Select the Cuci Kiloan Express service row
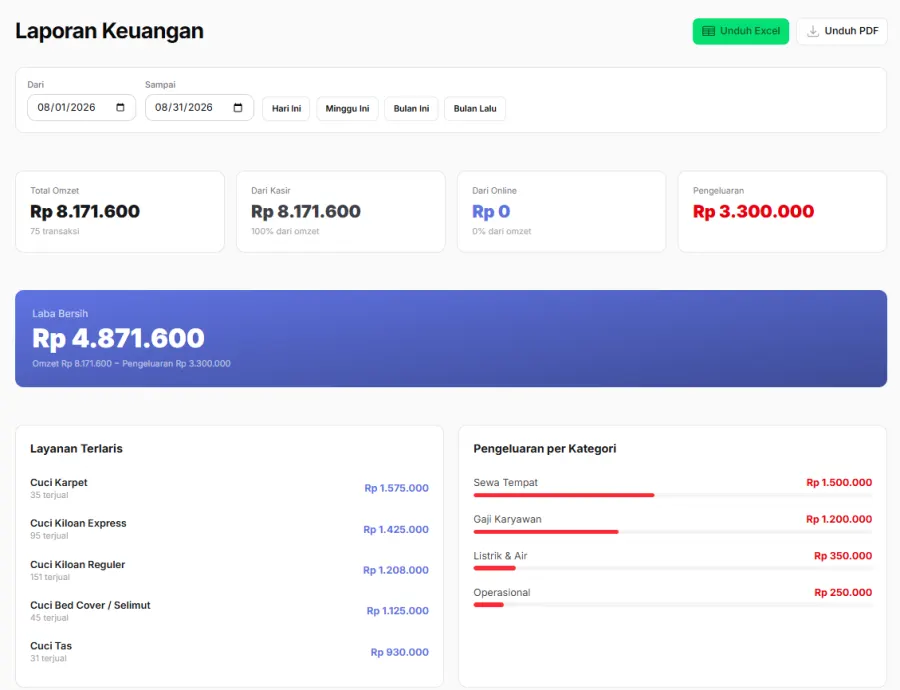Screen dimensions: 900x690 pos(229,529)
